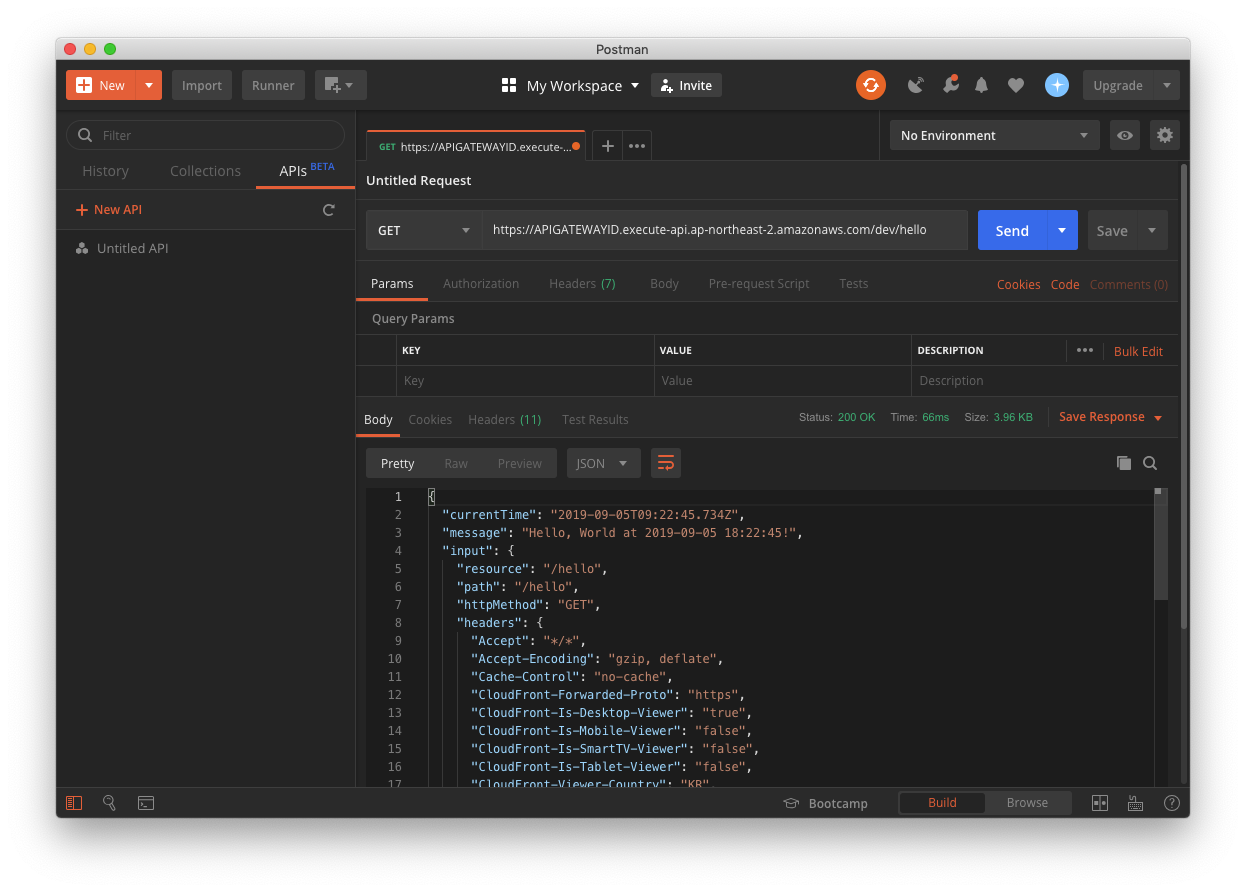The width and height of the screenshot is (1246, 892).
Task: Open tab options three-dots menu
Action: 637,145
